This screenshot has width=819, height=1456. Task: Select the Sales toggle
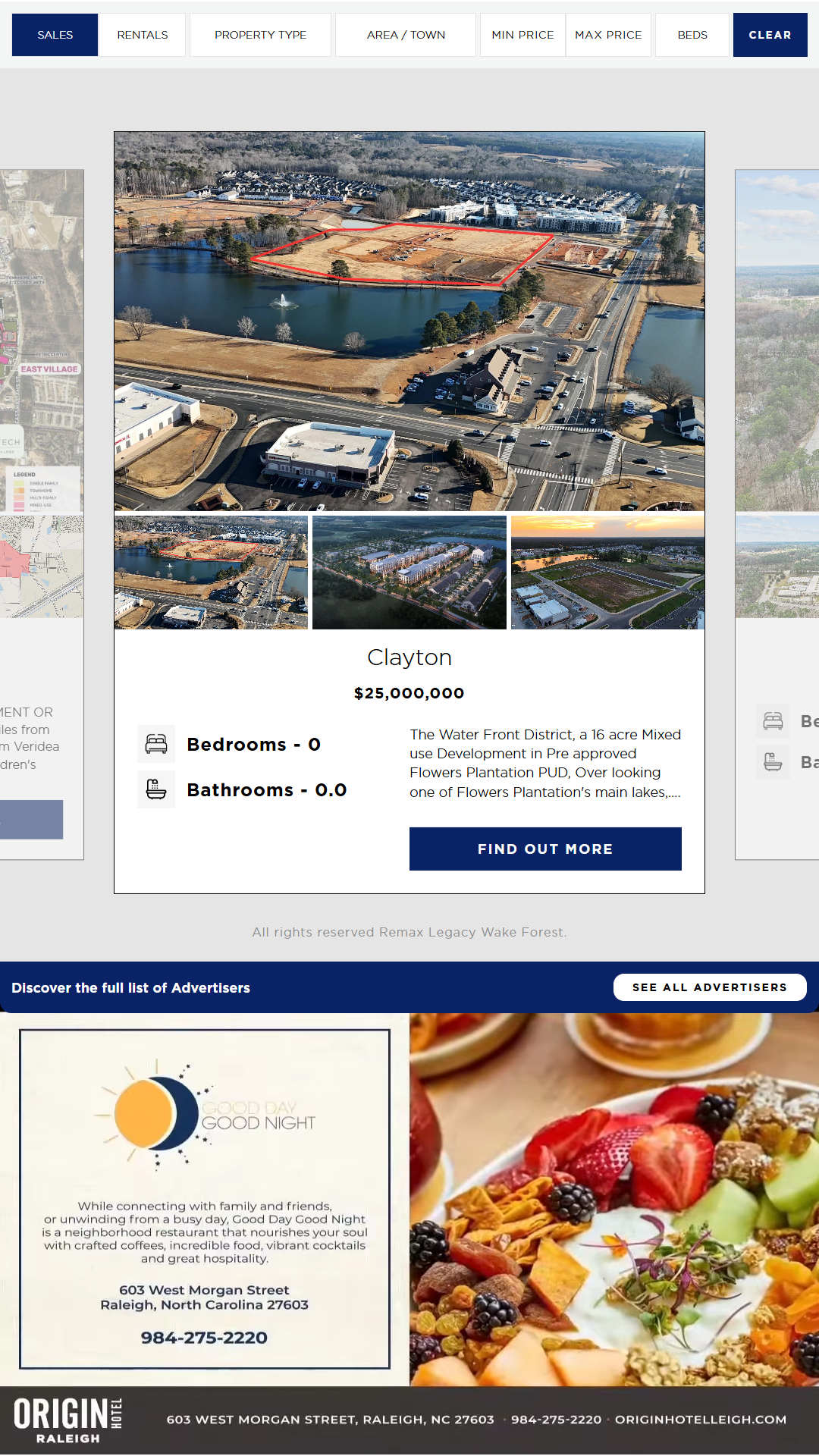pos(55,35)
